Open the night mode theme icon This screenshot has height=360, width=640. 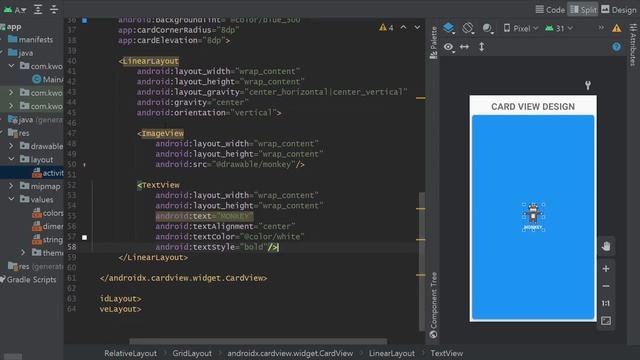coord(487,28)
